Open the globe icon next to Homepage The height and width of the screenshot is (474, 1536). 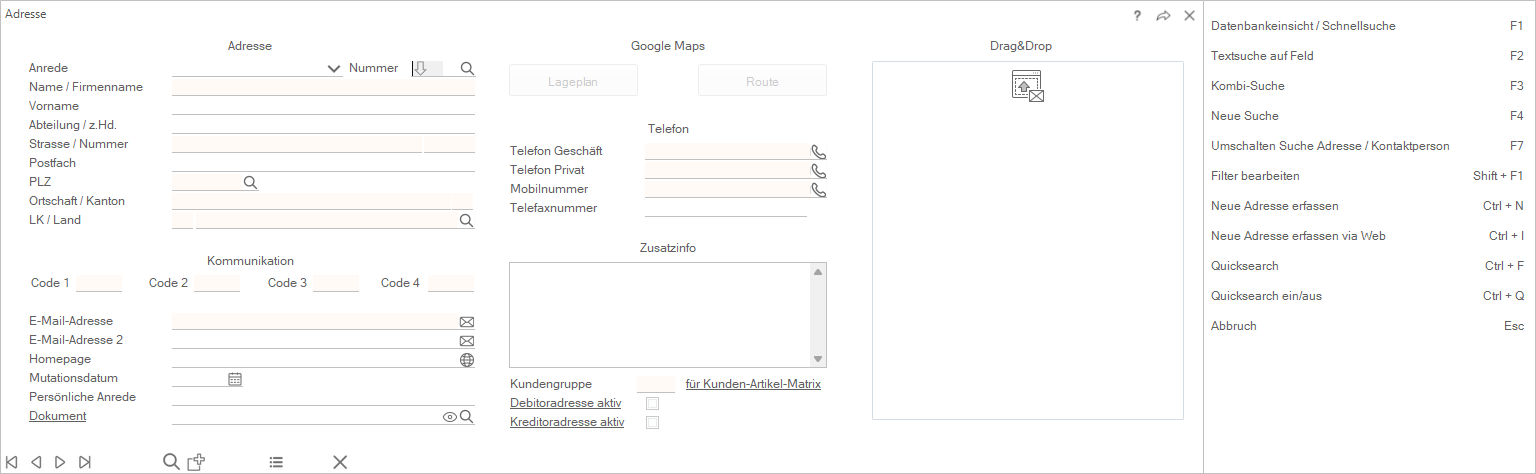click(x=466, y=360)
